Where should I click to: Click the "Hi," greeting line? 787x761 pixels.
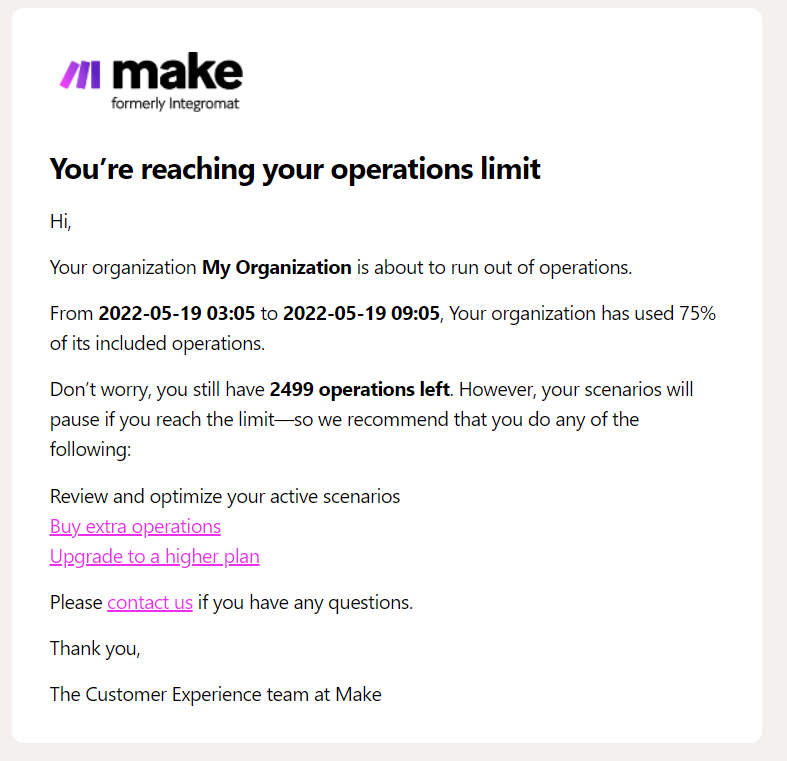[x=61, y=222]
